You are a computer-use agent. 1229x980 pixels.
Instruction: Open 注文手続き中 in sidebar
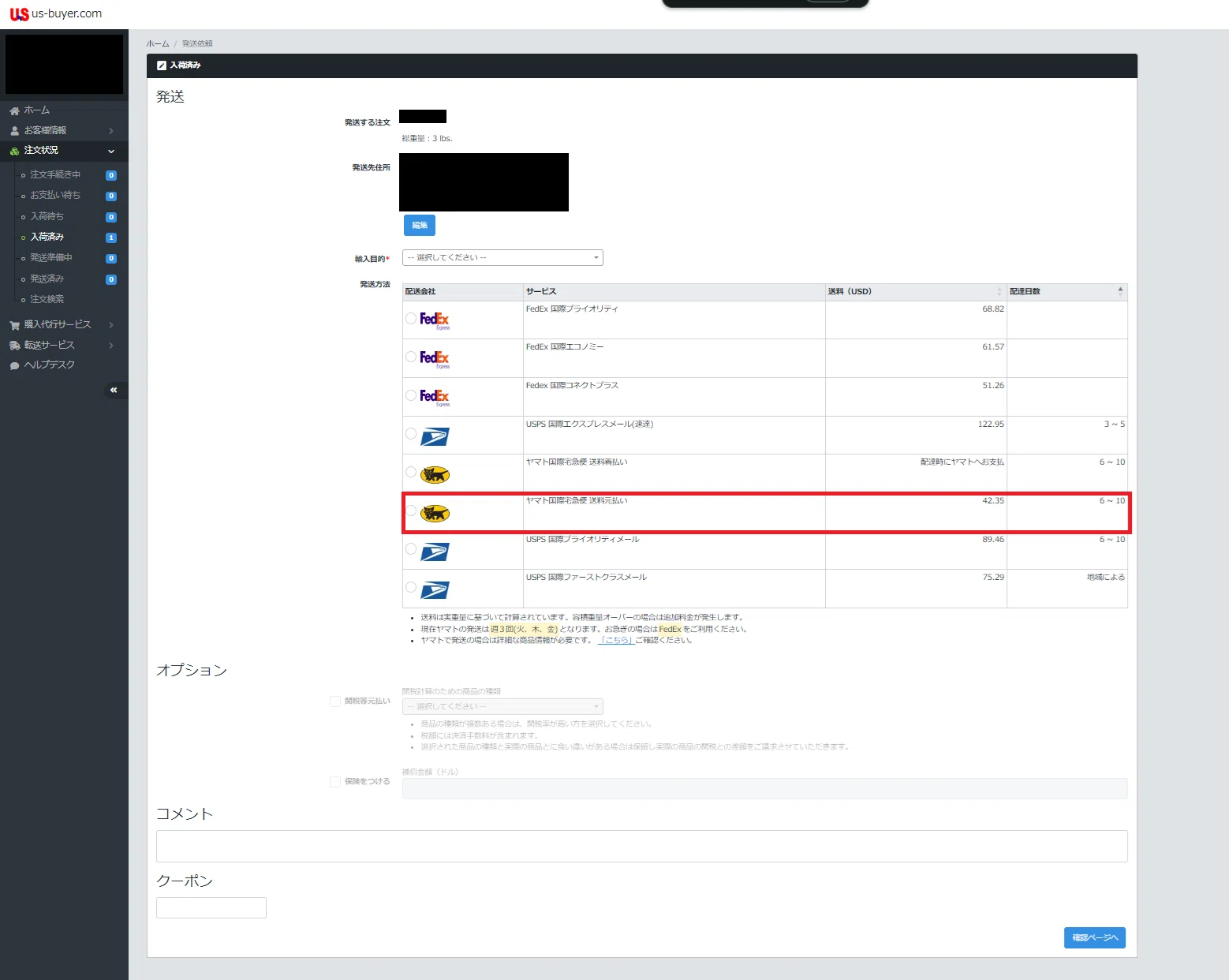55,174
